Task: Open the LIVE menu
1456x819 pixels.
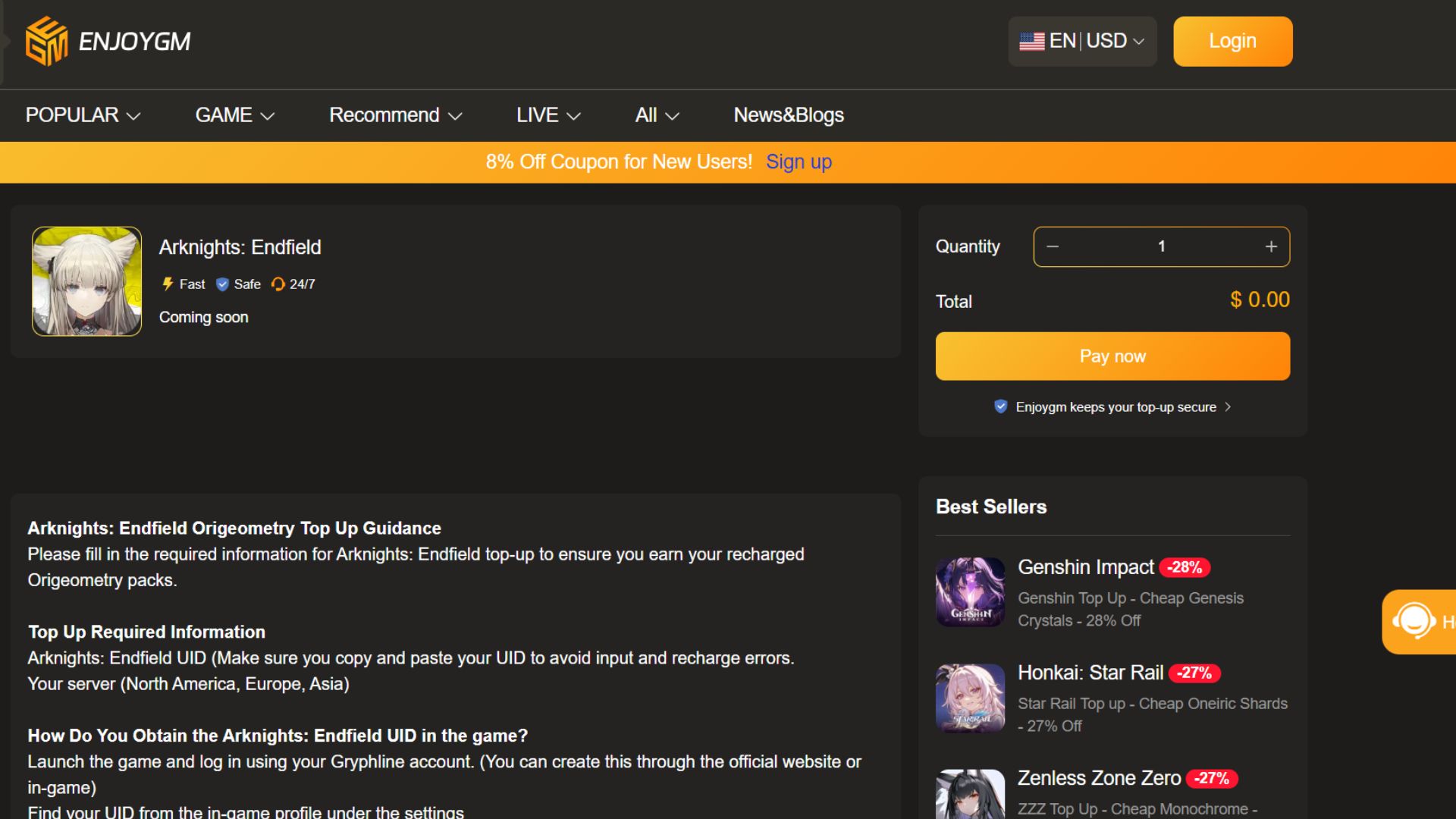Action: pos(548,115)
